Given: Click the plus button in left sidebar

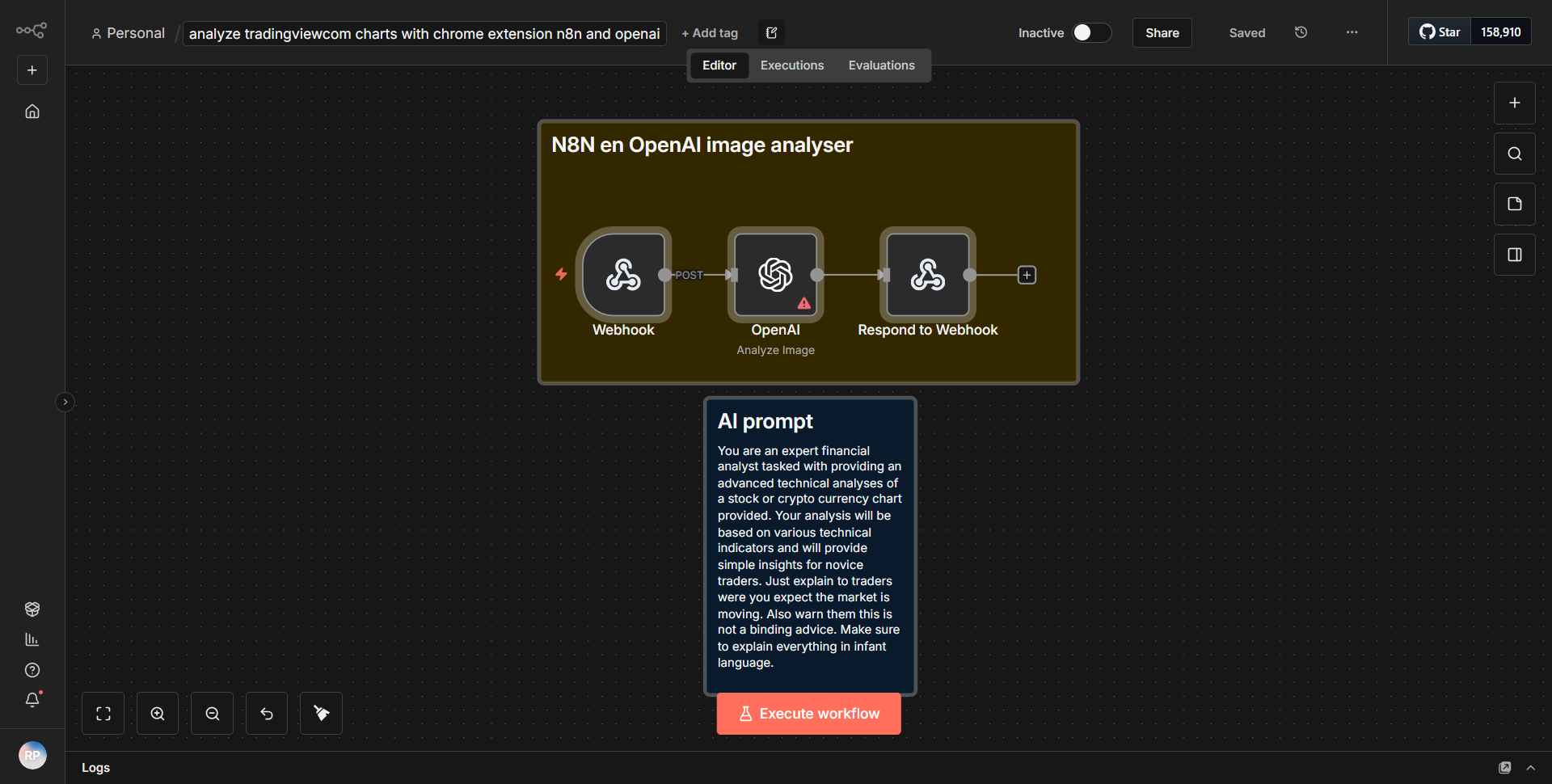Looking at the screenshot, I should [32, 70].
